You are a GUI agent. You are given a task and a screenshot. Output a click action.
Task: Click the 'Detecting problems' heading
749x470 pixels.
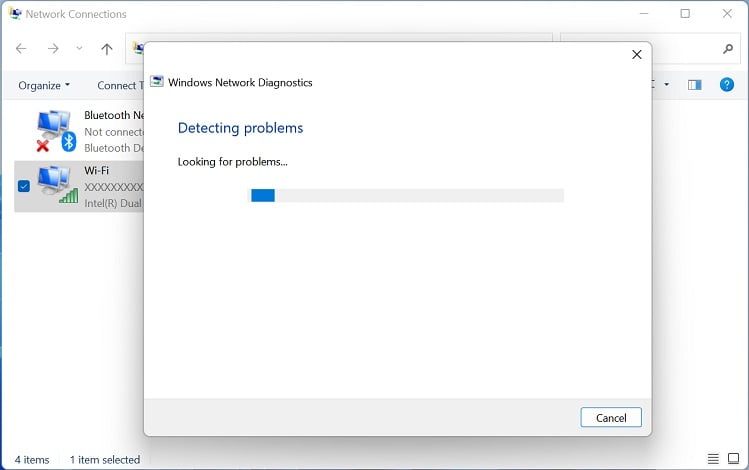pyautogui.click(x=240, y=128)
